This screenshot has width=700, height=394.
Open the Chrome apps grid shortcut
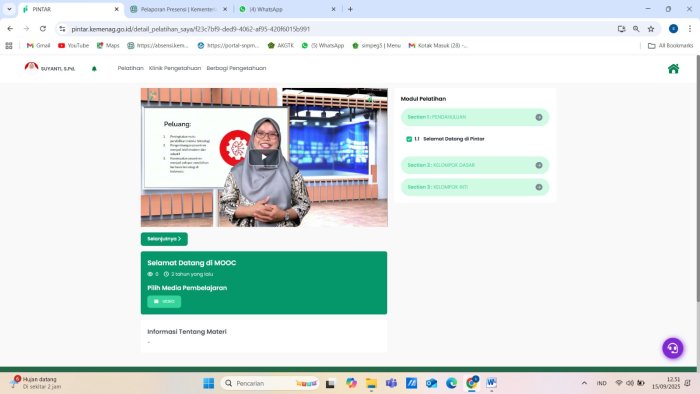click(x=9, y=46)
